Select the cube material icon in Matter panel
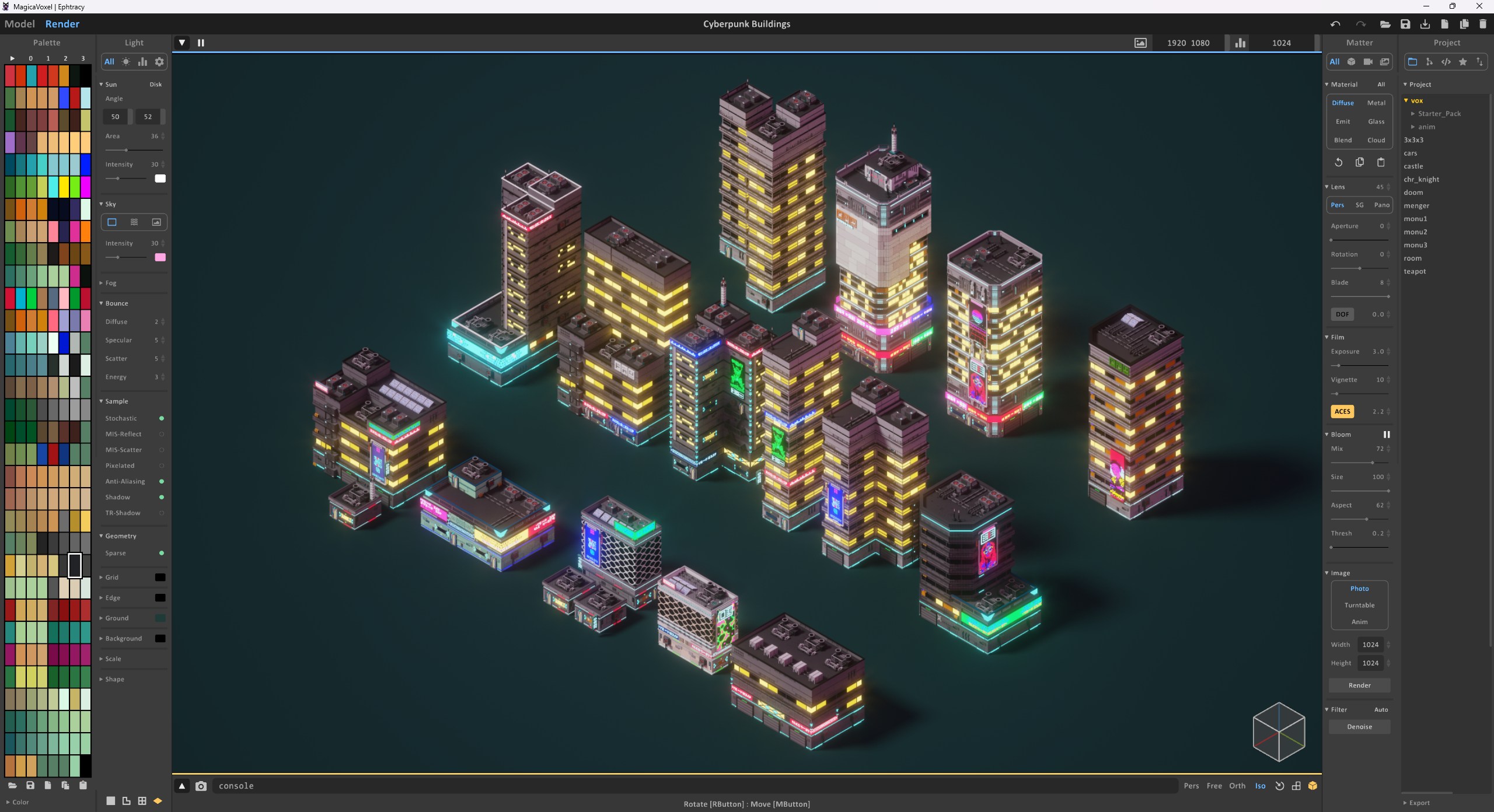Screen dimensions: 1494x812 tap(1351, 62)
